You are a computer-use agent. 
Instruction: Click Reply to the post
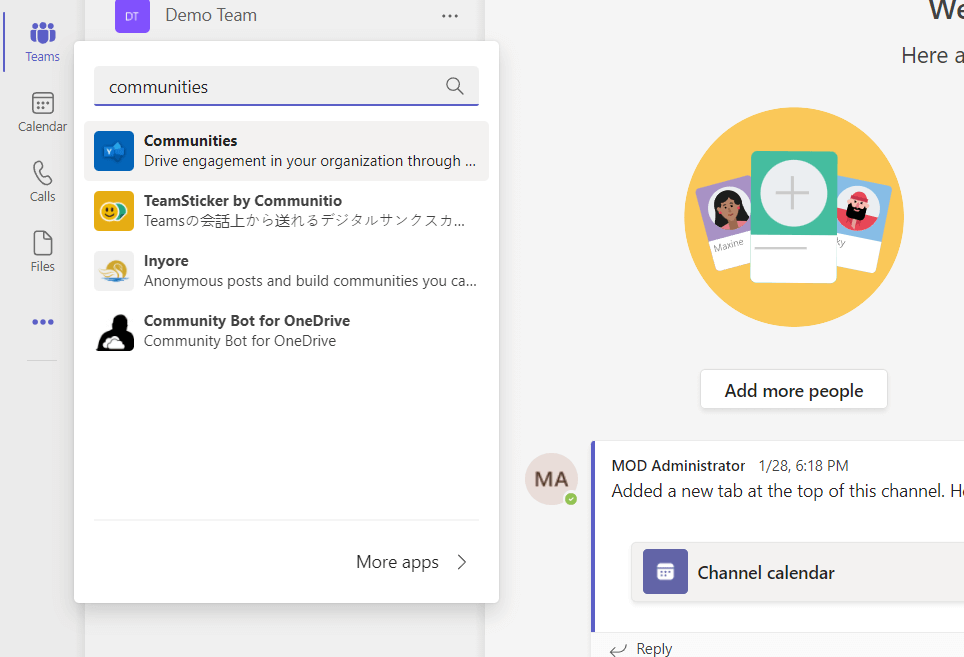click(x=654, y=648)
